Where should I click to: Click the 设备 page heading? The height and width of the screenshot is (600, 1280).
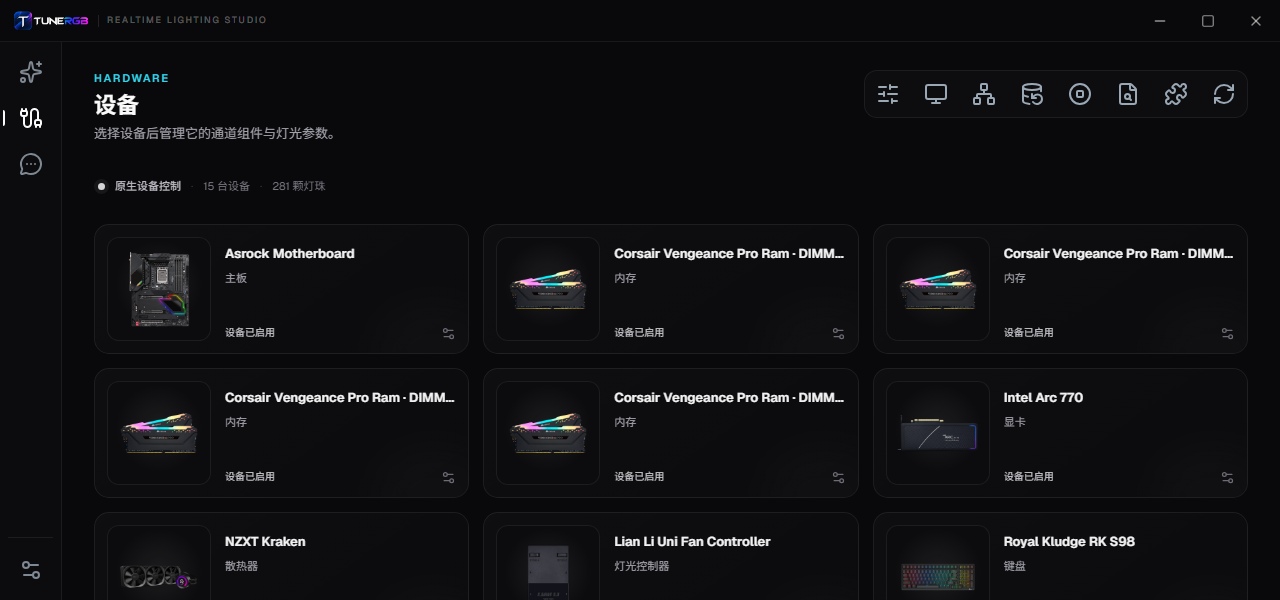pos(116,105)
